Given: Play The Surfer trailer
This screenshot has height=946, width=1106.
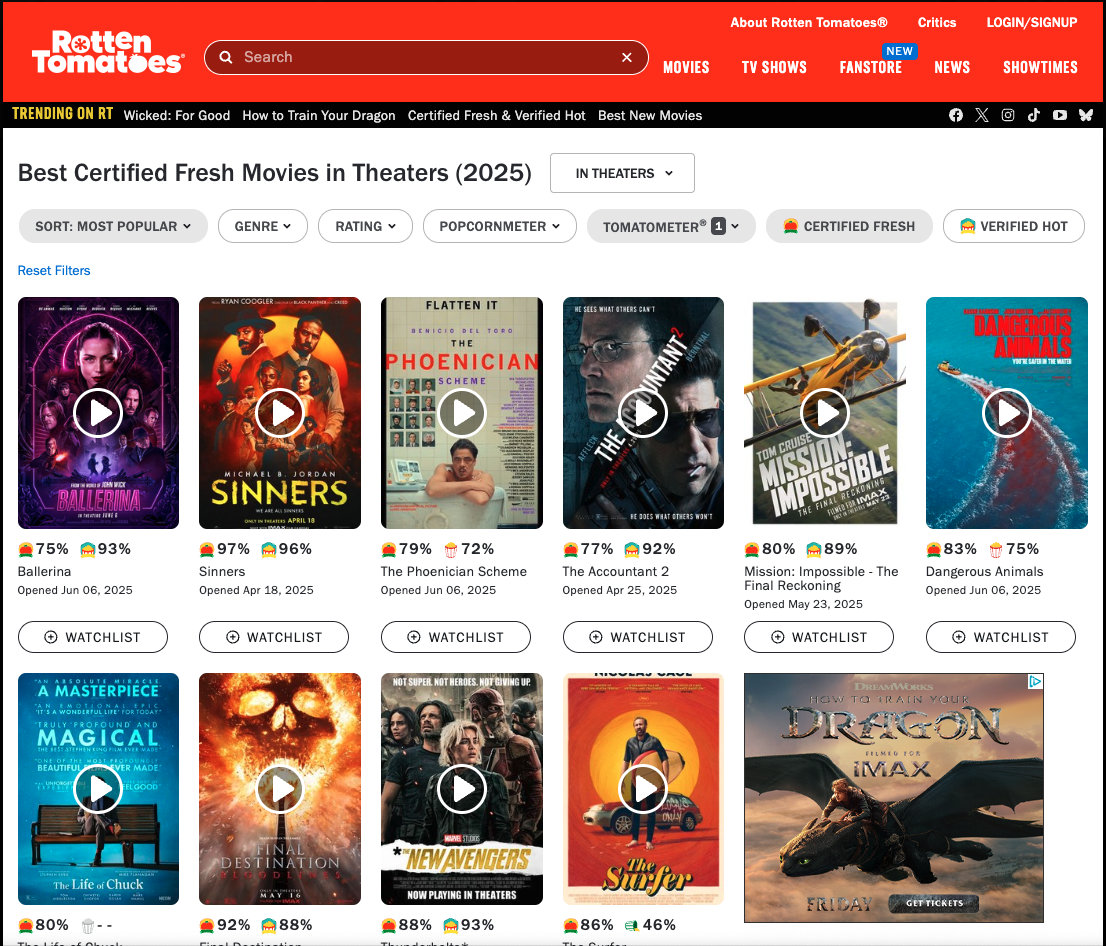Looking at the screenshot, I should pos(643,789).
